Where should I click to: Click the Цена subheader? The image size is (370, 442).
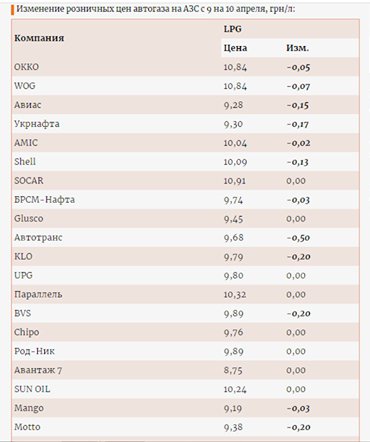click(235, 48)
